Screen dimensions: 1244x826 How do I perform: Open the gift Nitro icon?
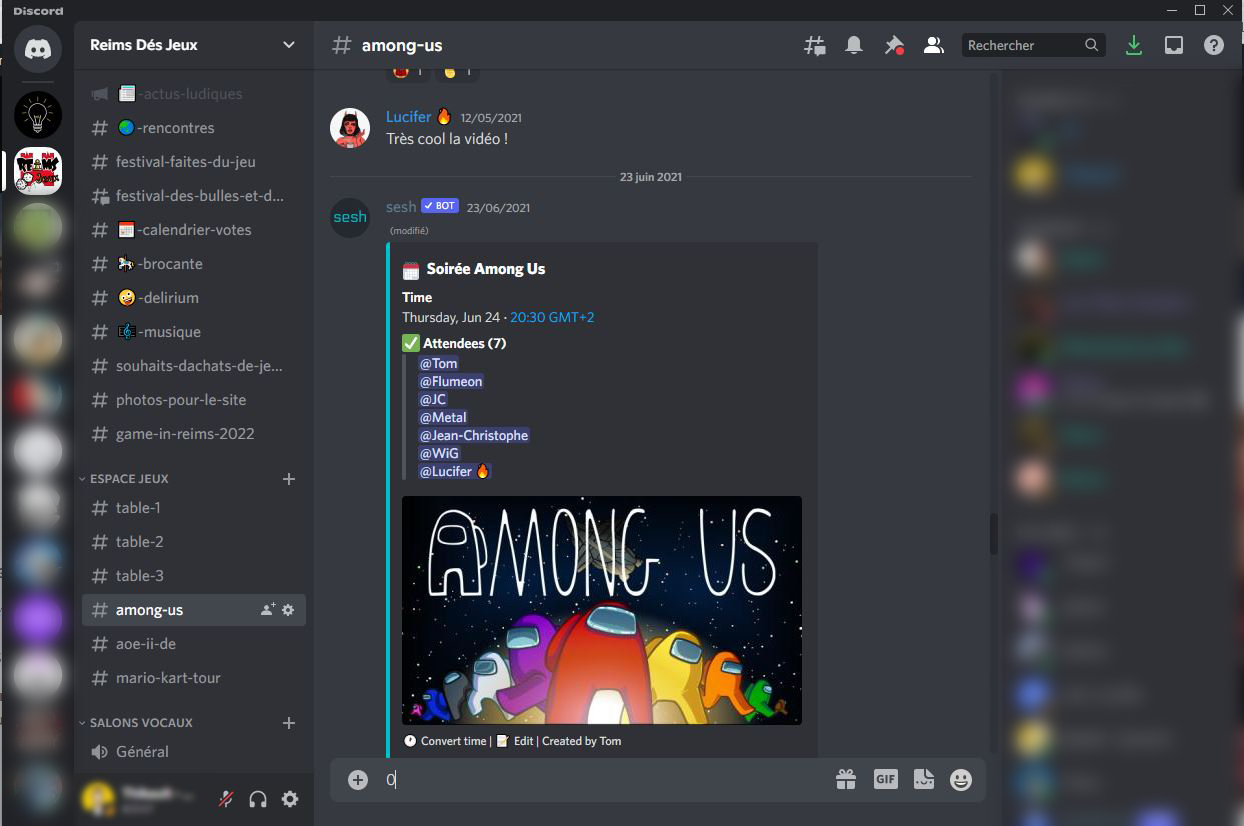[x=846, y=780]
